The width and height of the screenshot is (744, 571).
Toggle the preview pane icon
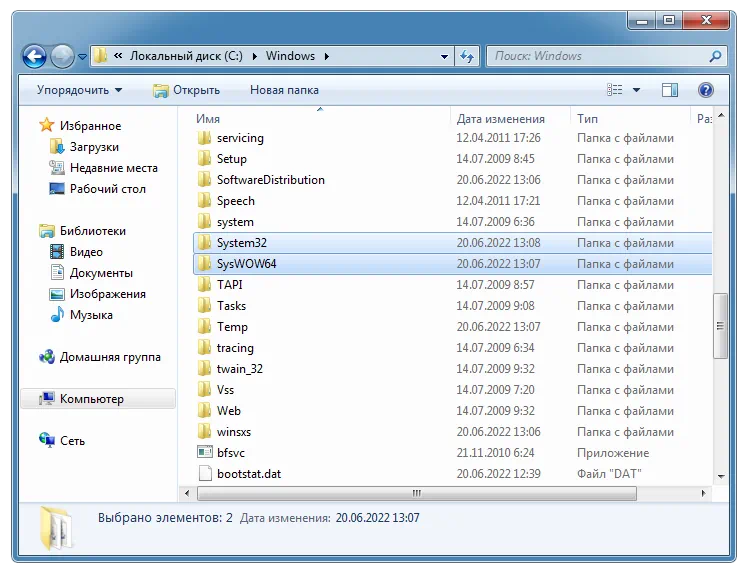pos(670,90)
